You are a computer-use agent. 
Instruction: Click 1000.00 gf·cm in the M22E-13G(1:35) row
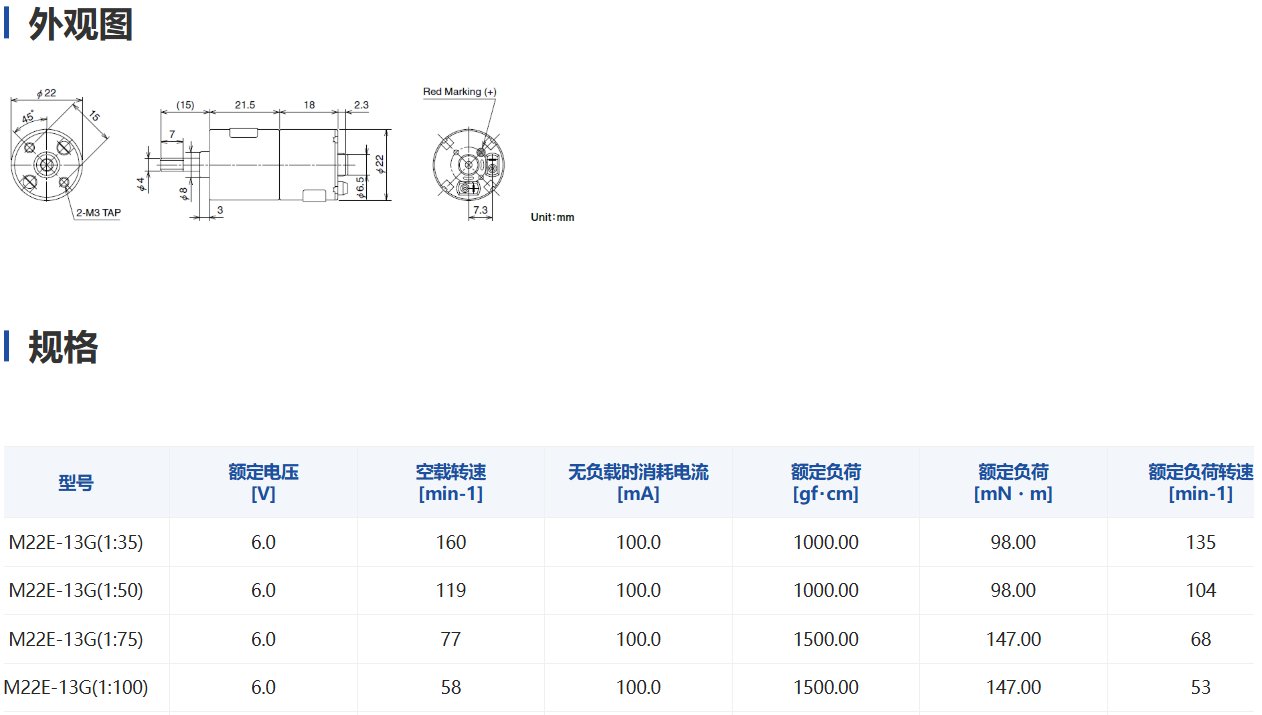coord(826,542)
